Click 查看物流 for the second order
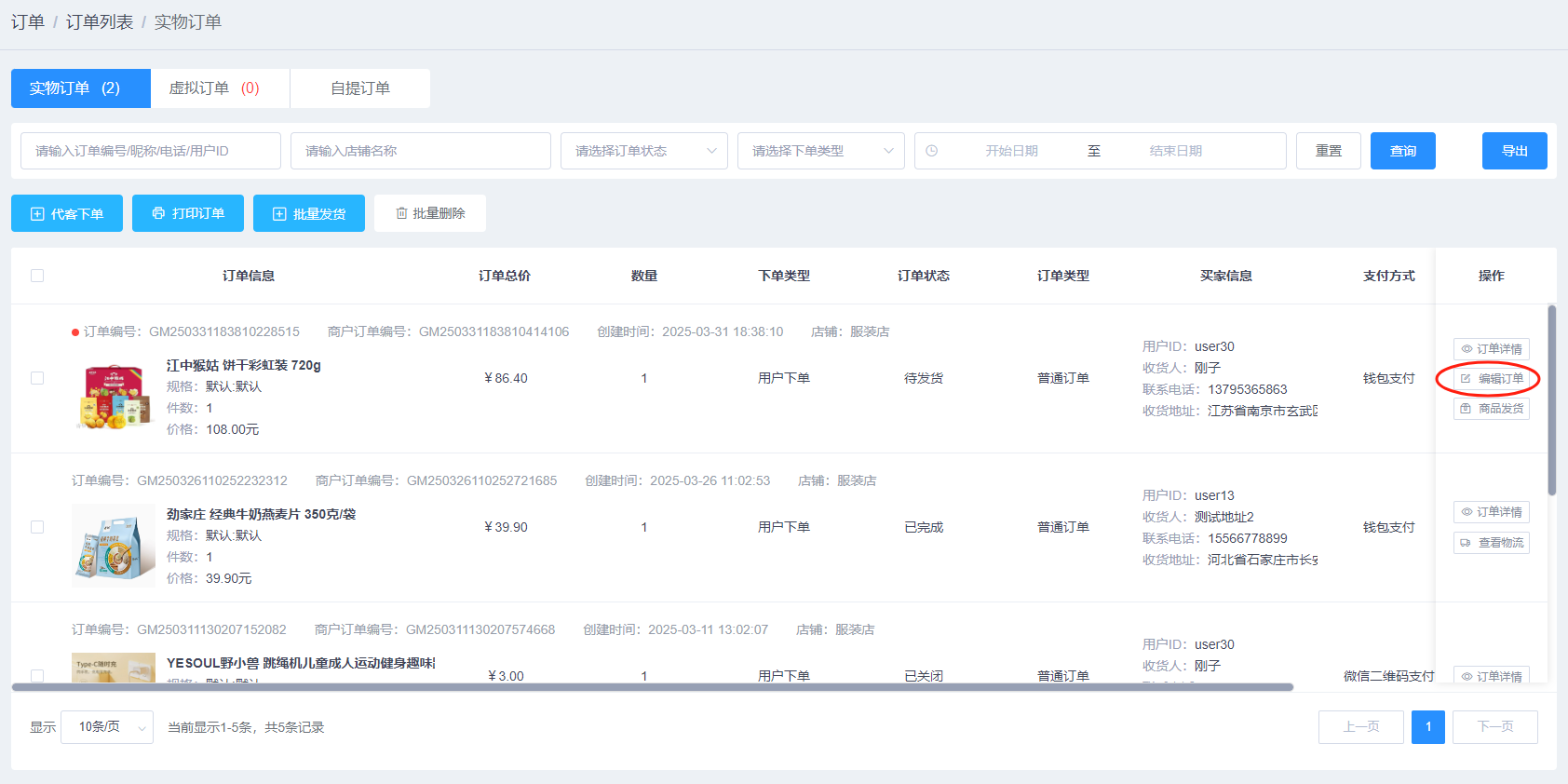 tap(1492, 543)
